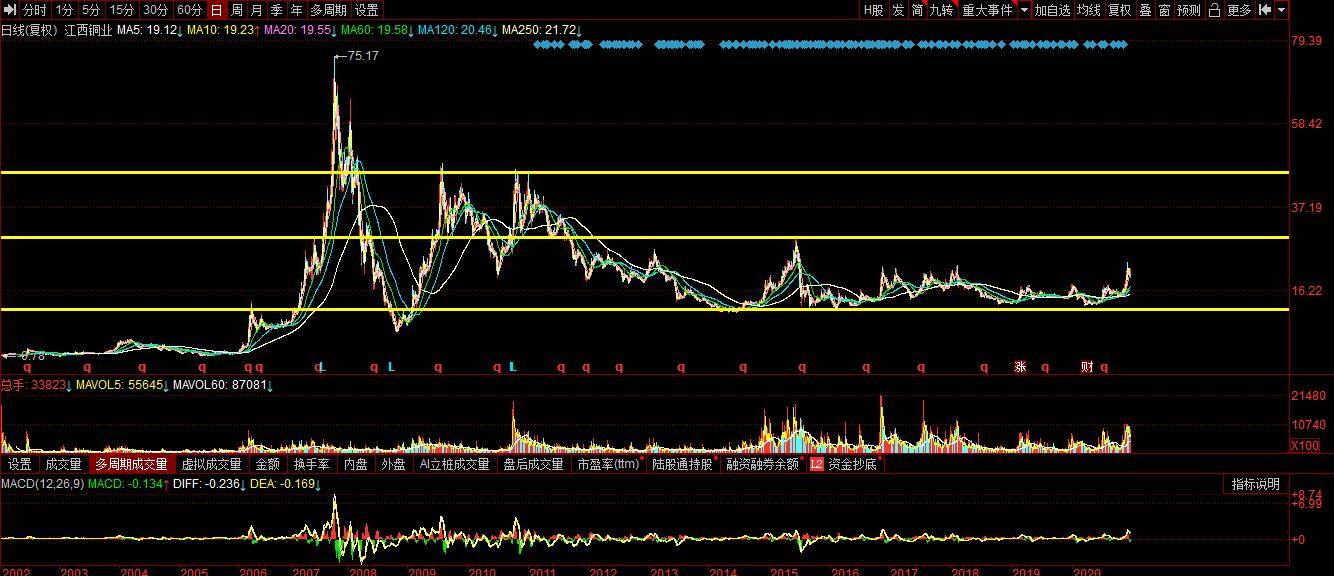Open the 更多 more options menu
Viewport: 1334px width, 576px height.
pos(1239,10)
